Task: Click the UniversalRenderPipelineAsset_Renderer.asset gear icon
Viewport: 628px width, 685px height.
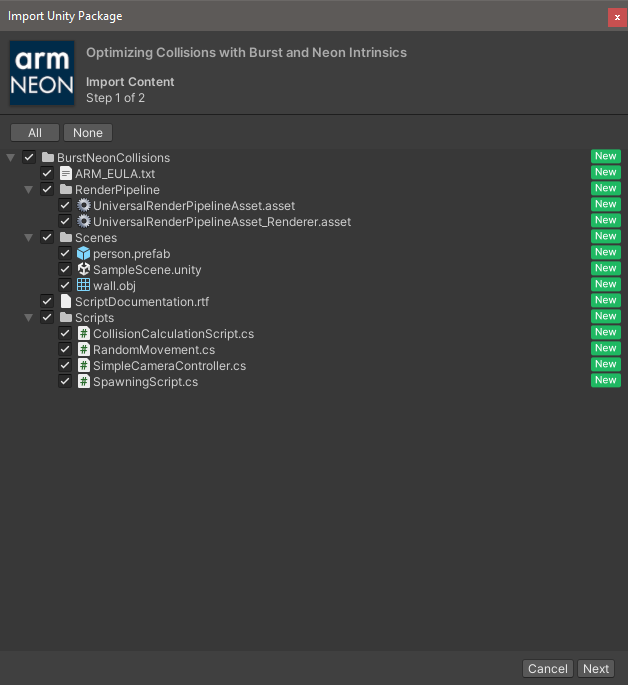Action: pyautogui.click(x=83, y=221)
